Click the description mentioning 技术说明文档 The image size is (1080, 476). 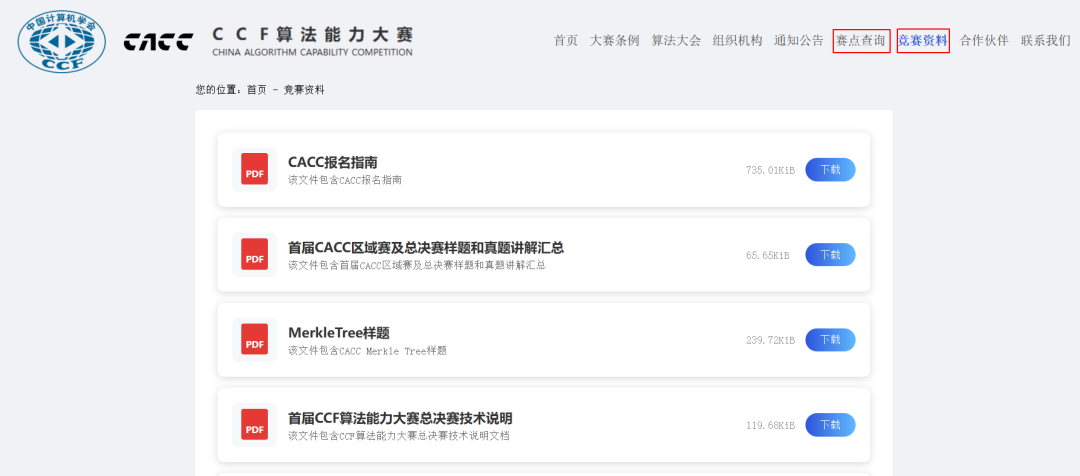coord(399,436)
